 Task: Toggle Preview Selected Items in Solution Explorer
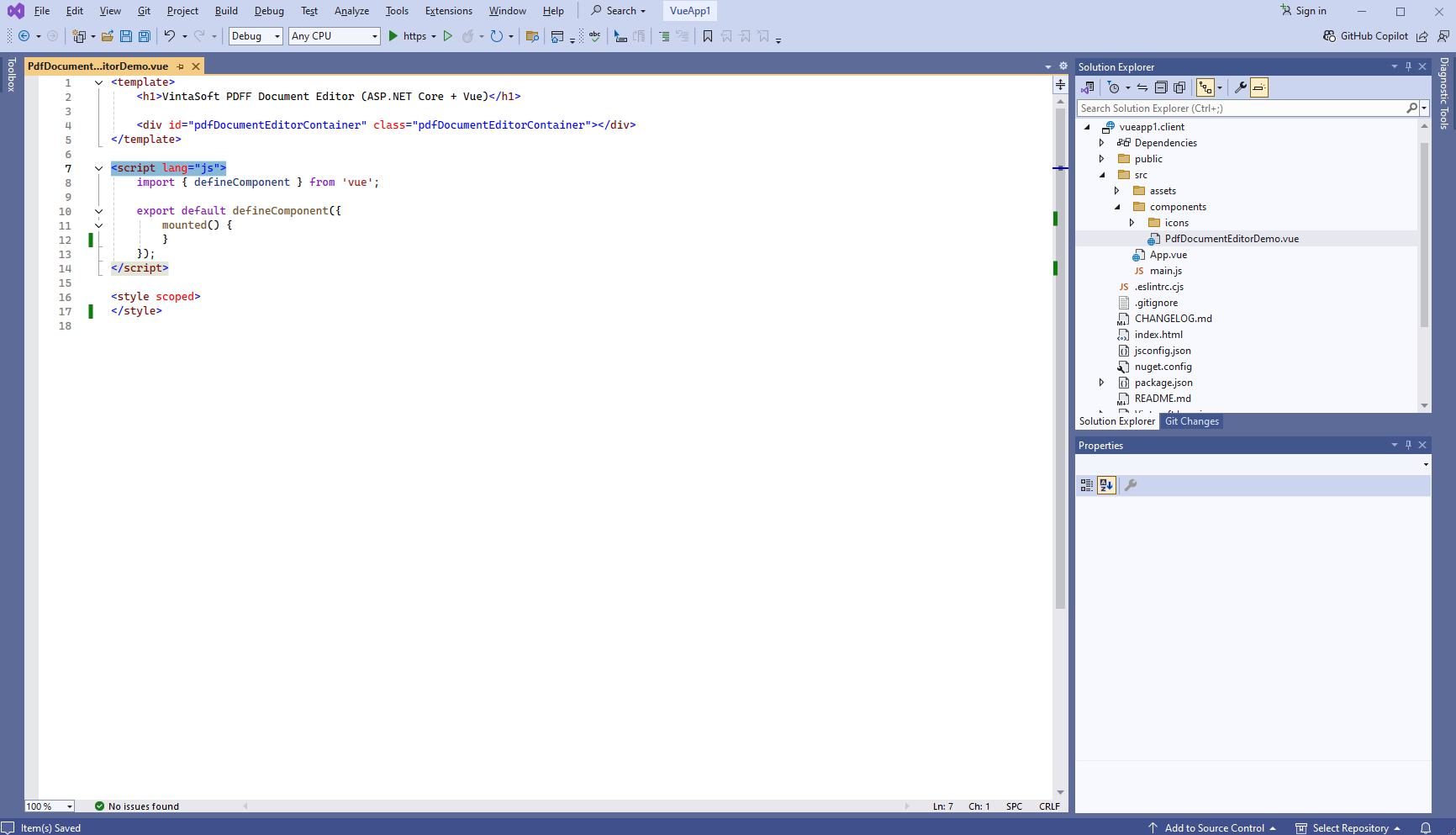pyautogui.click(x=1258, y=87)
